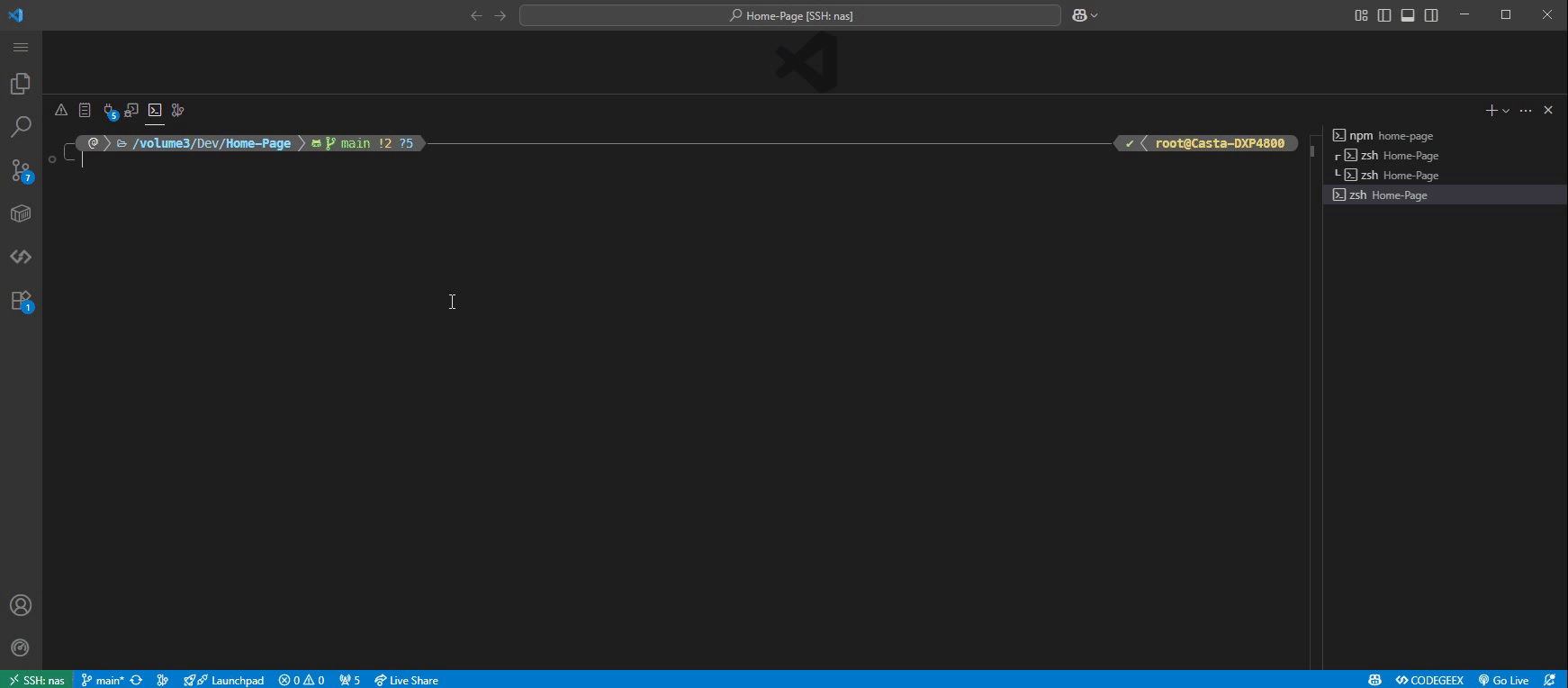This screenshot has width=1568, height=688.
Task: Click Synchronize Changes icon in status bar
Action: tap(137, 680)
